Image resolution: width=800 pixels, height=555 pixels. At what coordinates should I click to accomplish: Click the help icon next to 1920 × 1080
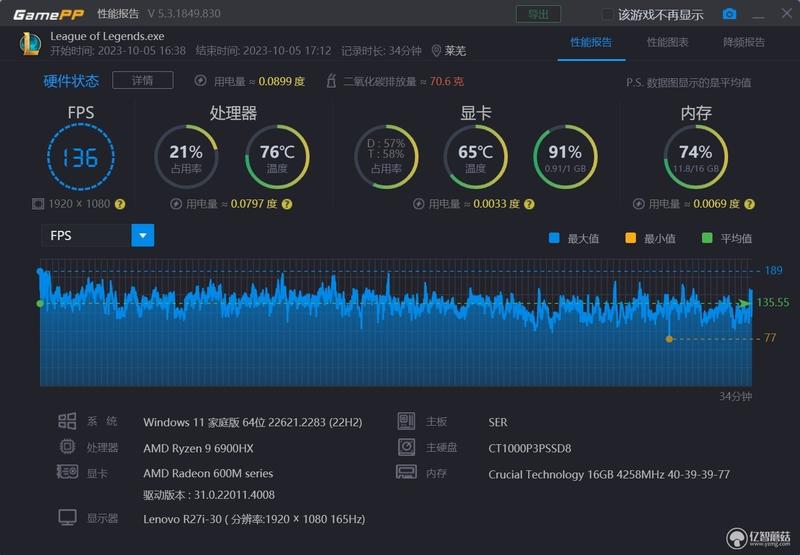[x=120, y=204]
